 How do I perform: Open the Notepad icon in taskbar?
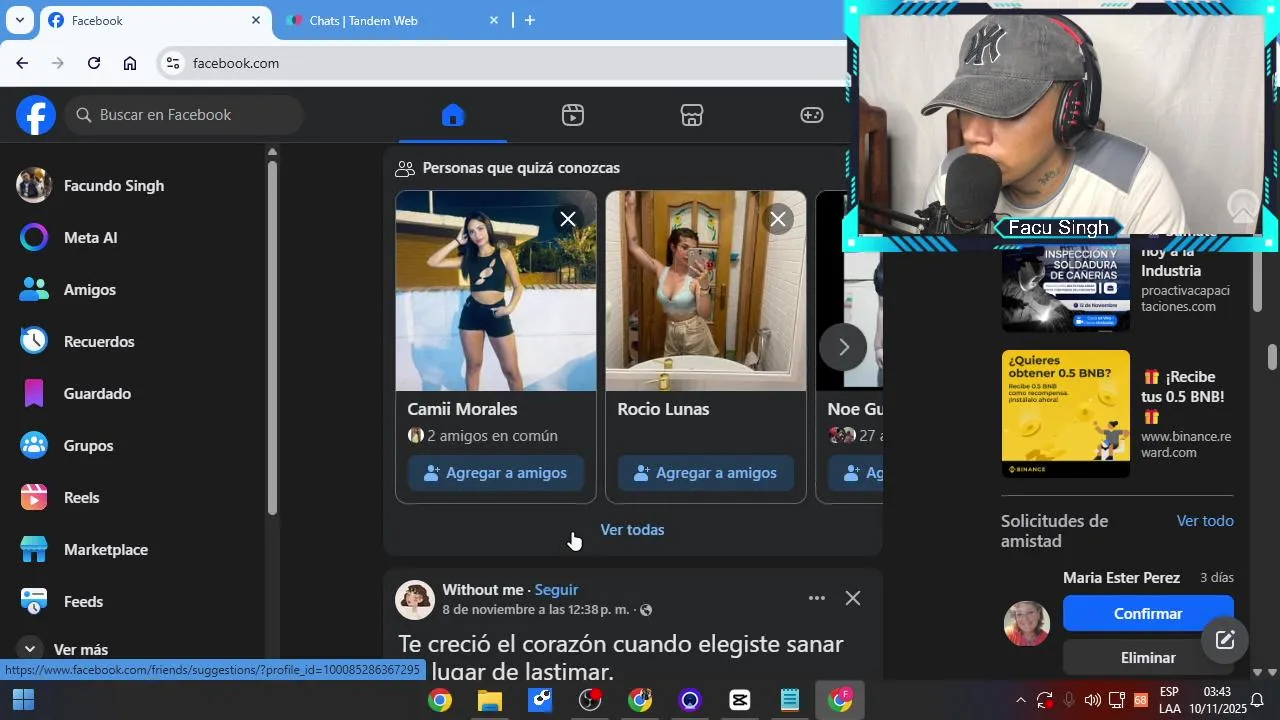[790, 700]
